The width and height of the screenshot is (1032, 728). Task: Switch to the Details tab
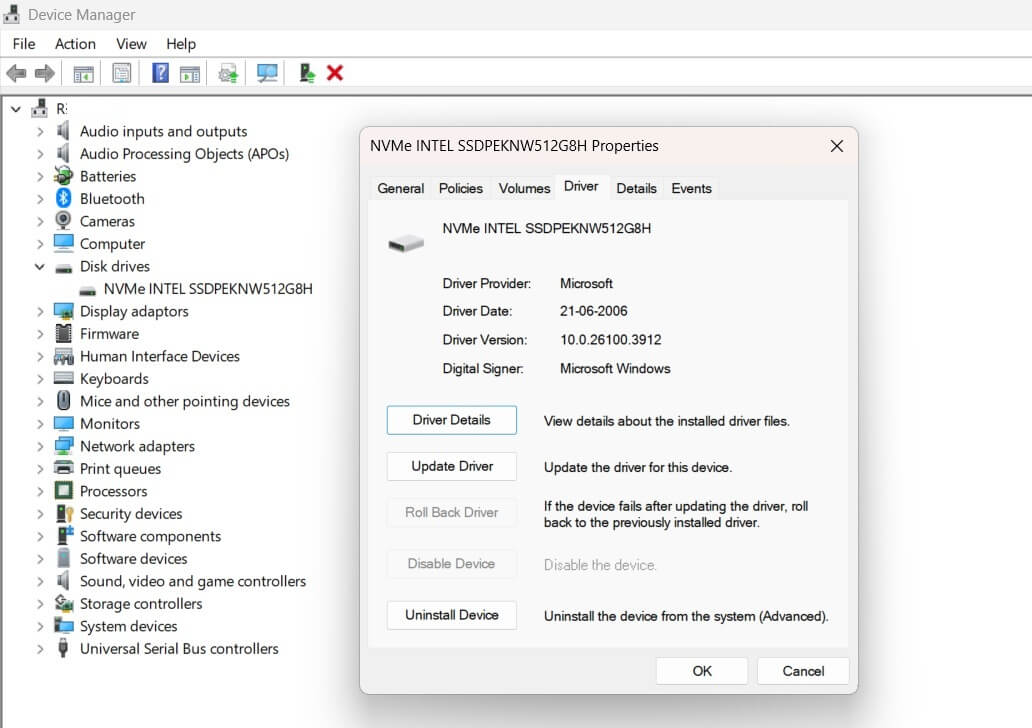point(637,188)
